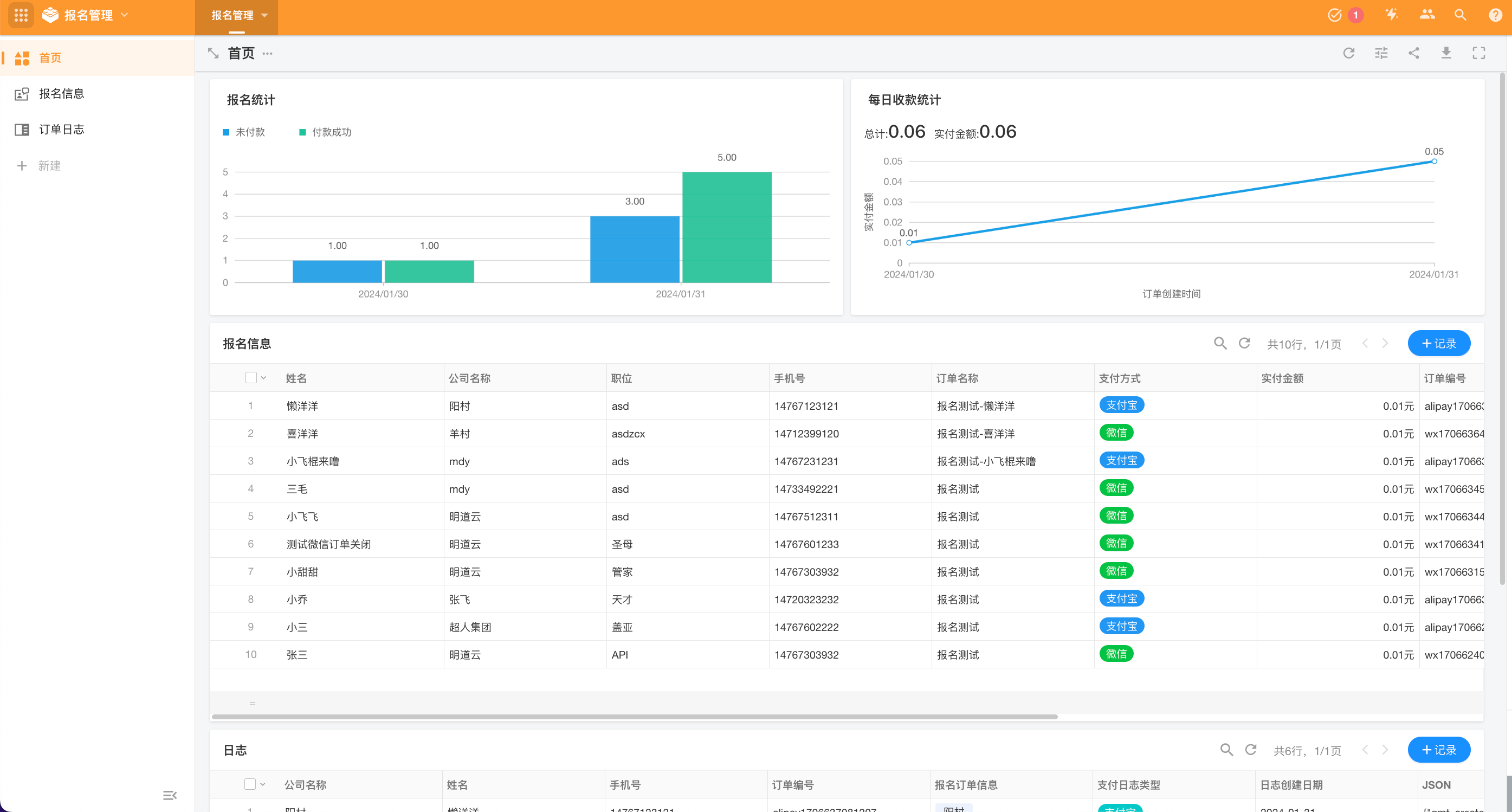Open the more options beside 首页 title
This screenshot has width=1512, height=812.
tap(268, 54)
